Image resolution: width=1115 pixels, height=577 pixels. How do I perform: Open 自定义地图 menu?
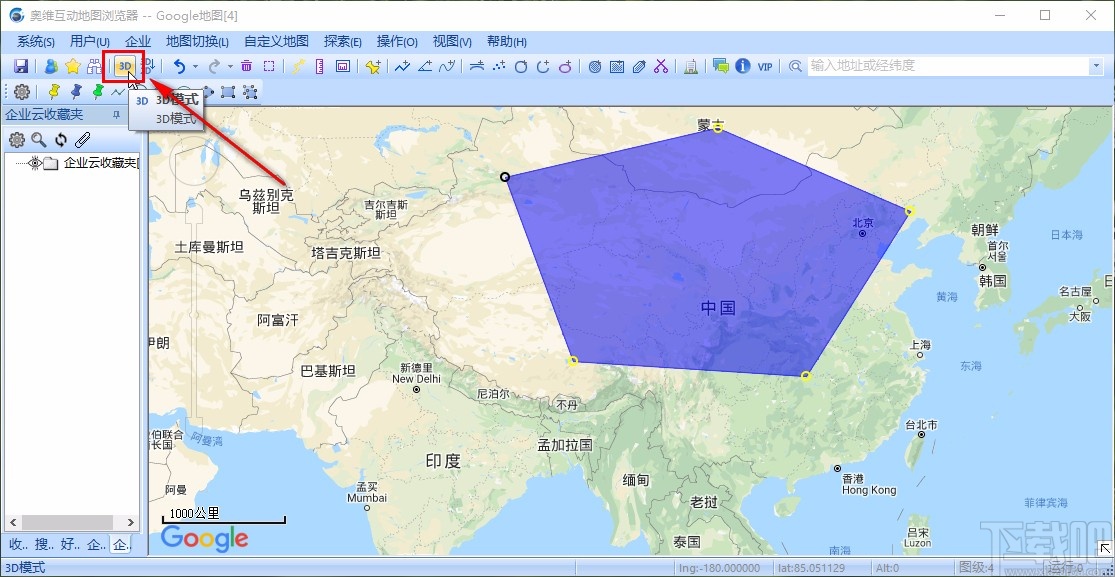coord(276,41)
